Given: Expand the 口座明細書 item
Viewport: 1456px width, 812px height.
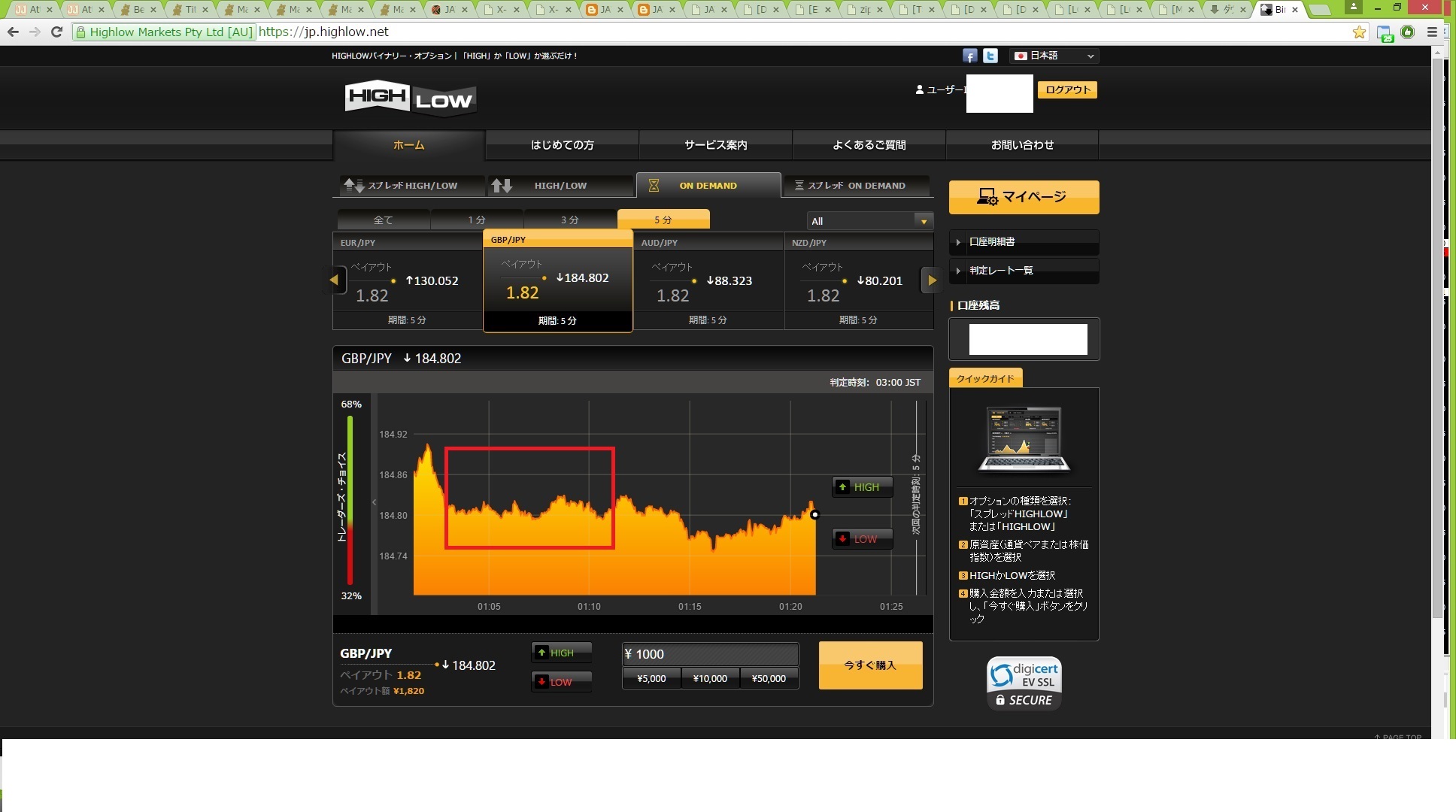Looking at the screenshot, I should tap(1024, 242).
